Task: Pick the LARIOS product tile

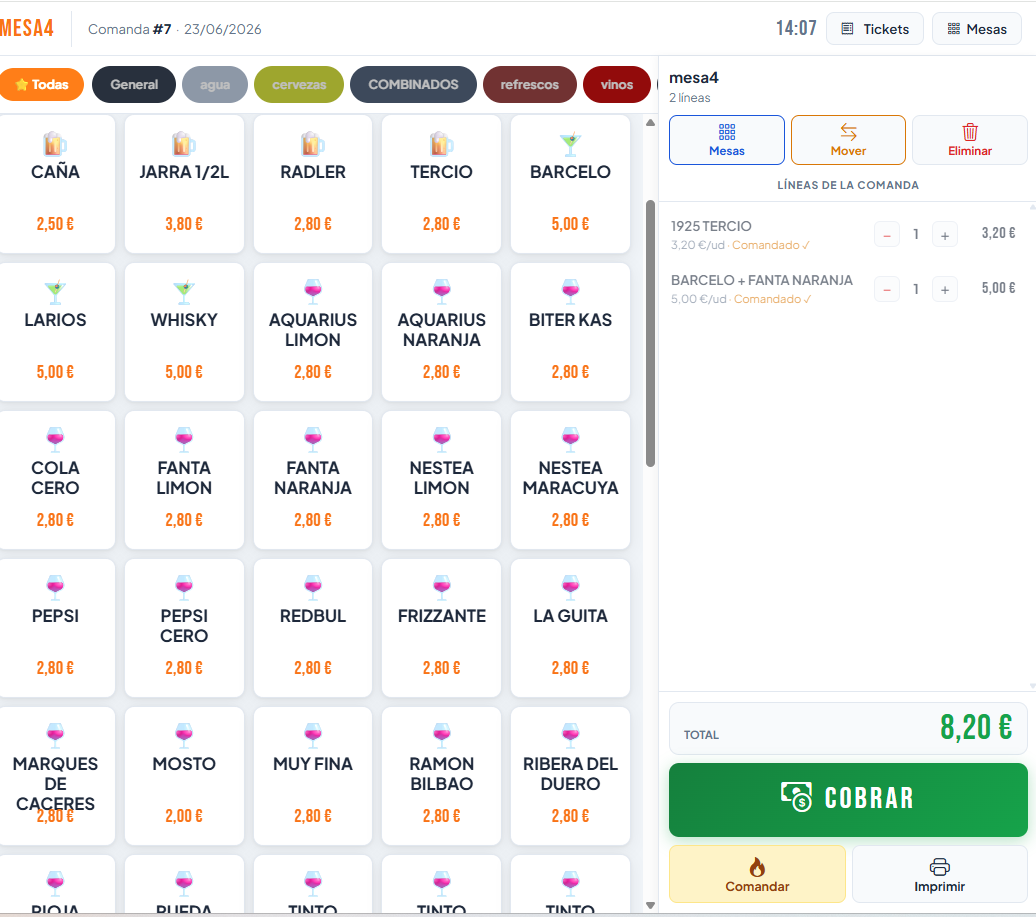Action: point(56,332)
